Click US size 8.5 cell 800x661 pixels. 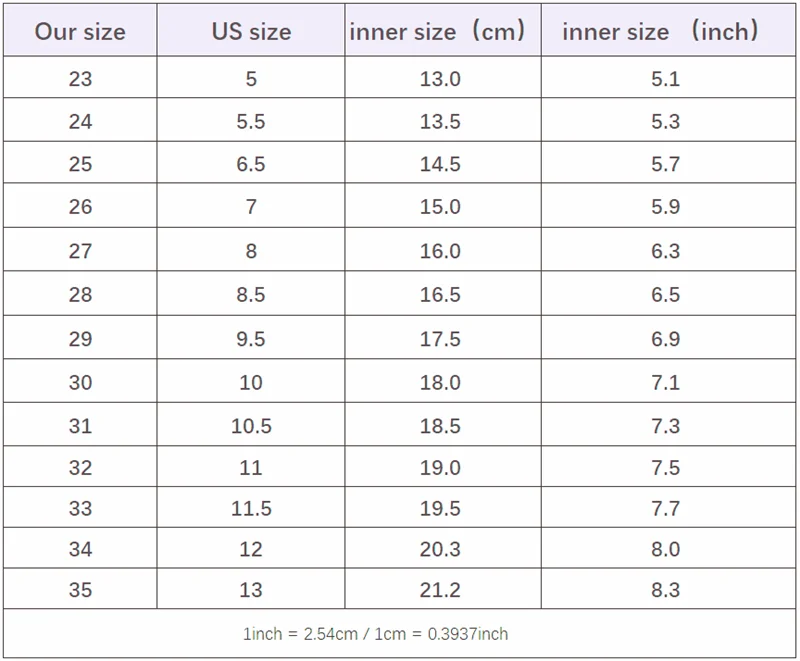[251, 293]
